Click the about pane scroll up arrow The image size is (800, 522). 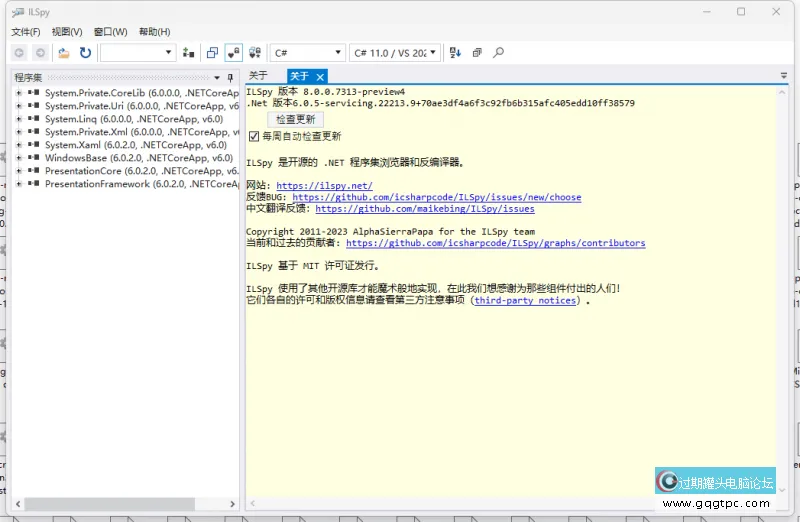tap(782, 92)
